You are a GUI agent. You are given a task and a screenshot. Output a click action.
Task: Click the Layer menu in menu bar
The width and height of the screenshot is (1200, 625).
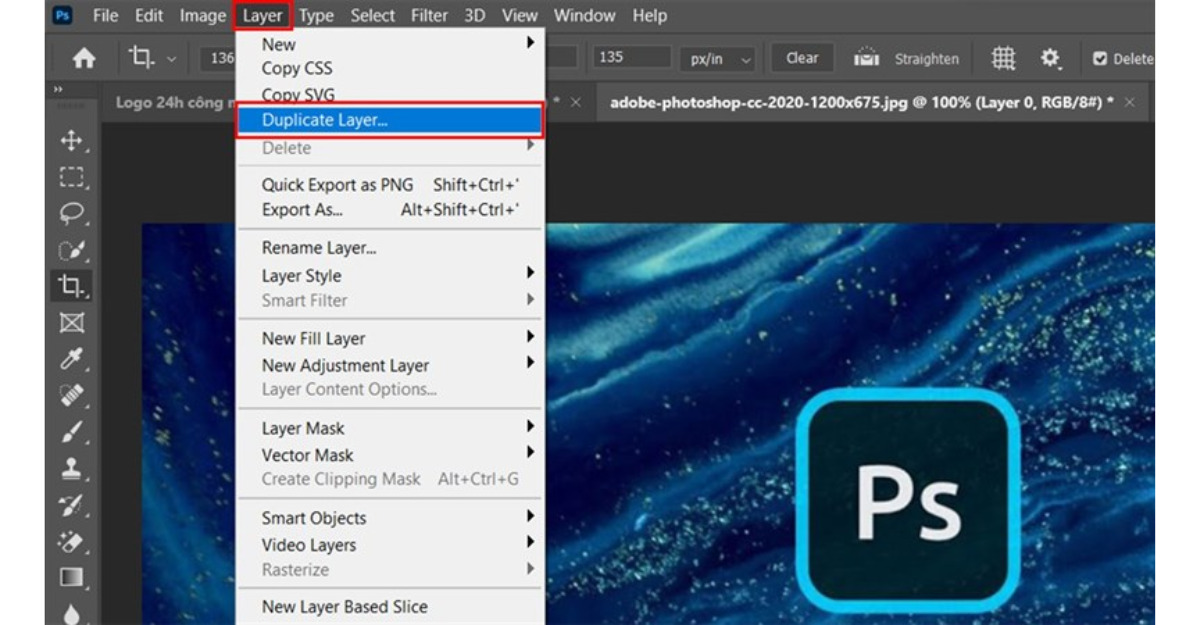point(263,16)
